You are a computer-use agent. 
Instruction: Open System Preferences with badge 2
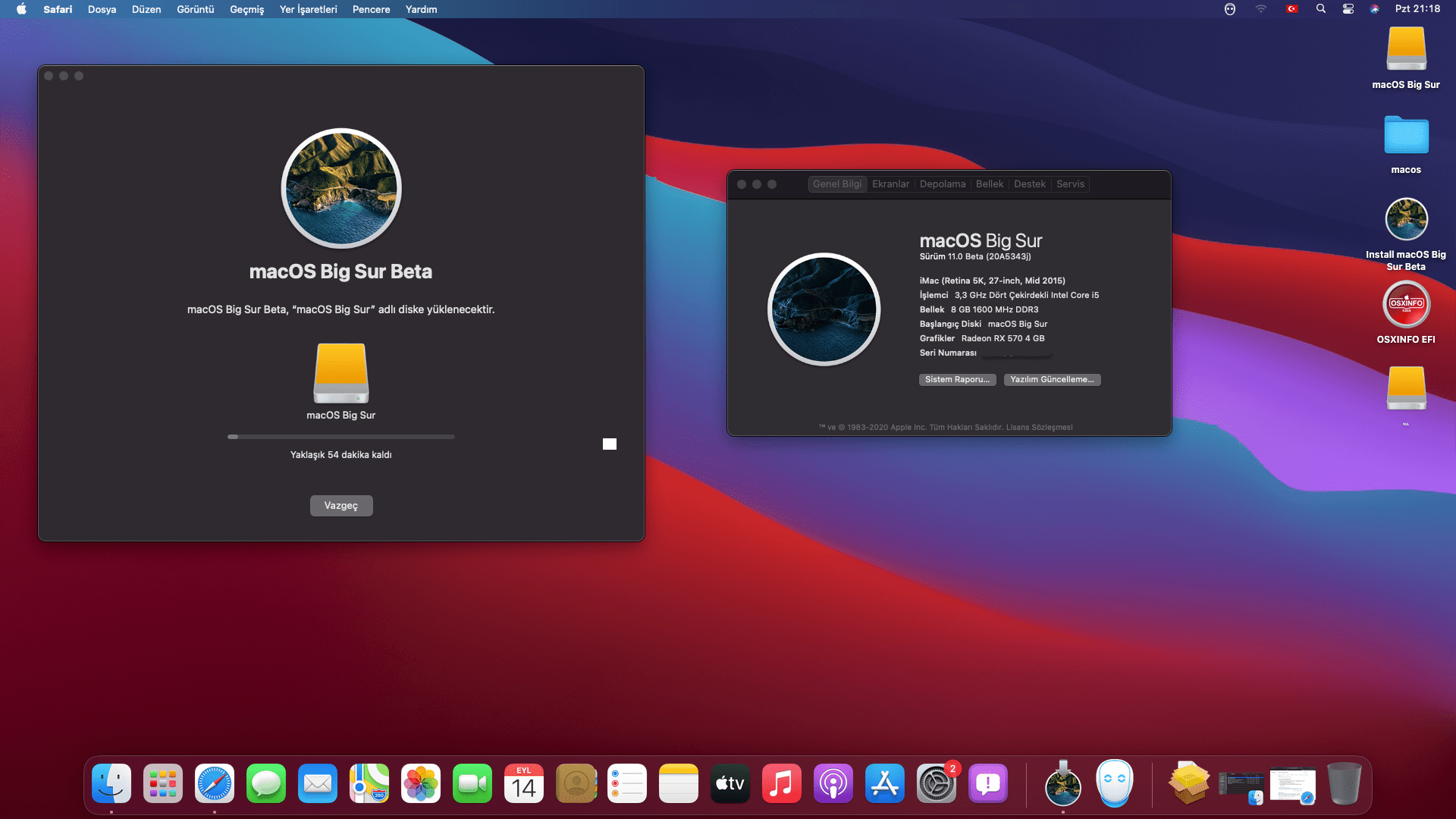(x=937, y=783)
